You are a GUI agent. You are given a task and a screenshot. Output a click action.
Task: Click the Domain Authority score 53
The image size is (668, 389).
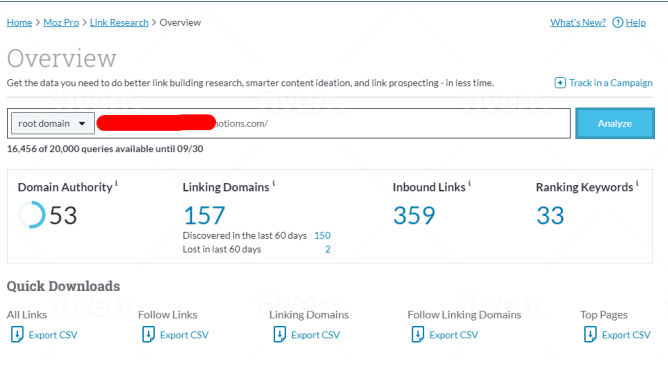[63, 215]
